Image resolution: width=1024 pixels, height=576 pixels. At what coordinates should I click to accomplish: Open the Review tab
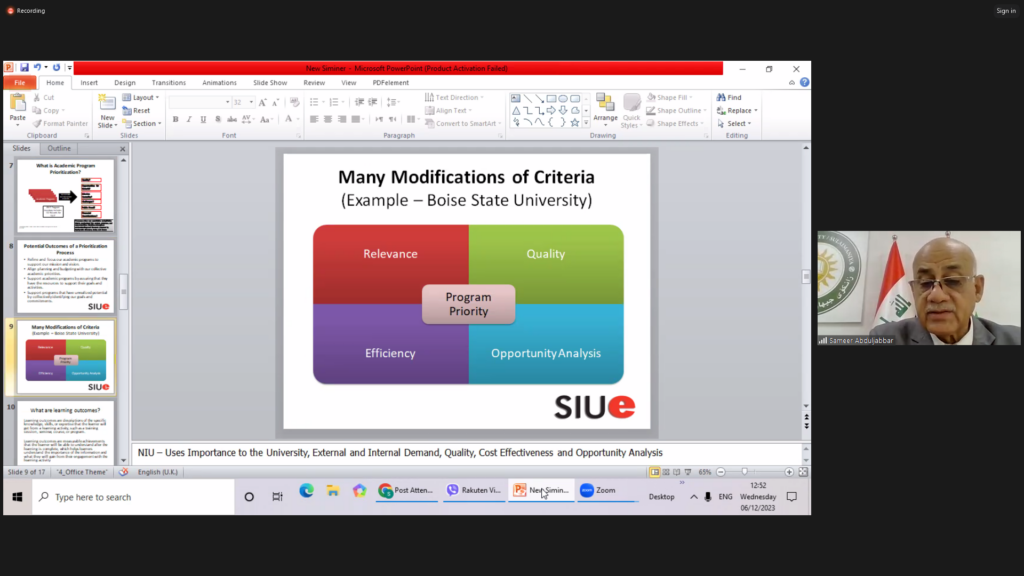coord(314,83)
